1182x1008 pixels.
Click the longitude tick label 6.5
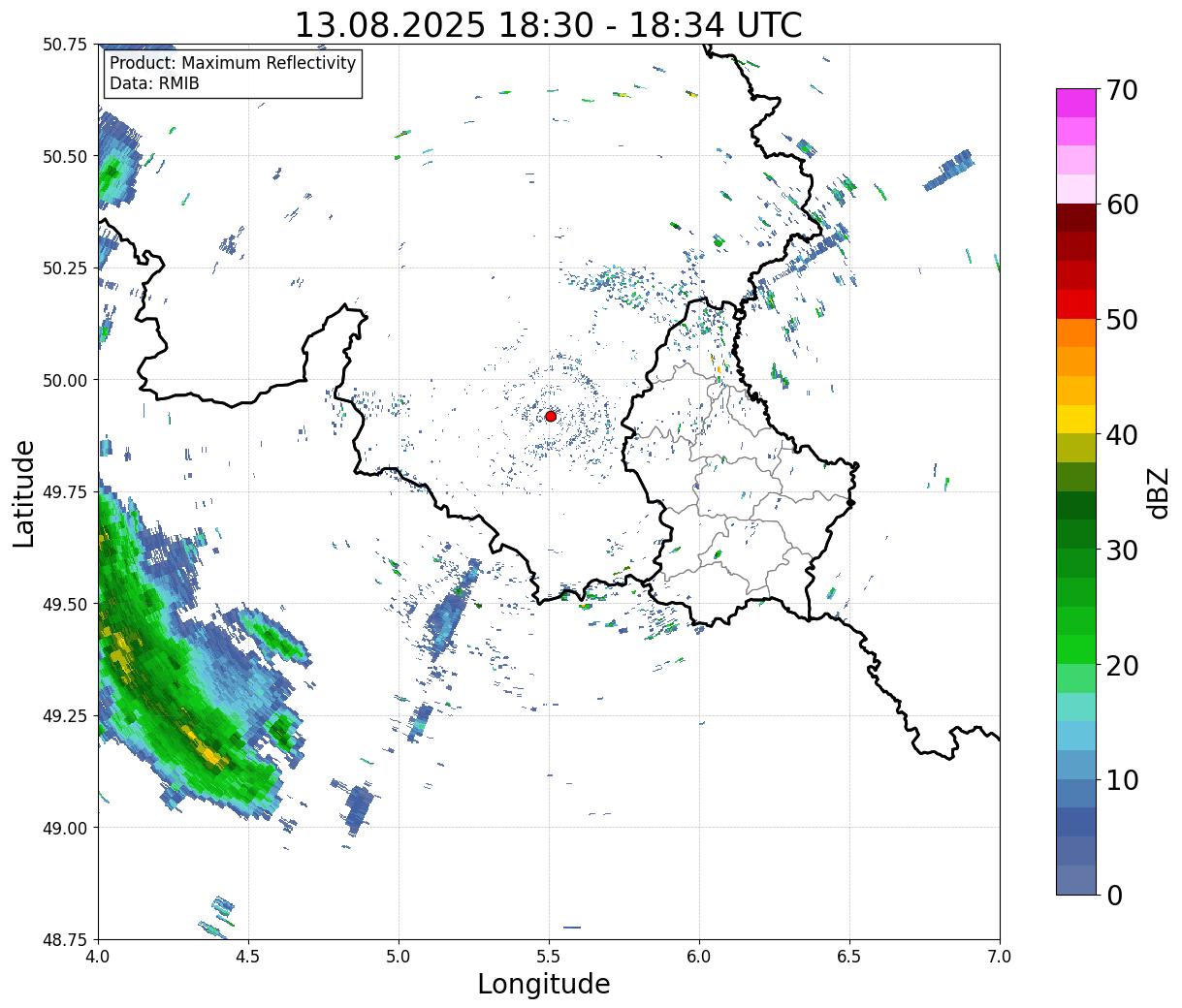849,956
